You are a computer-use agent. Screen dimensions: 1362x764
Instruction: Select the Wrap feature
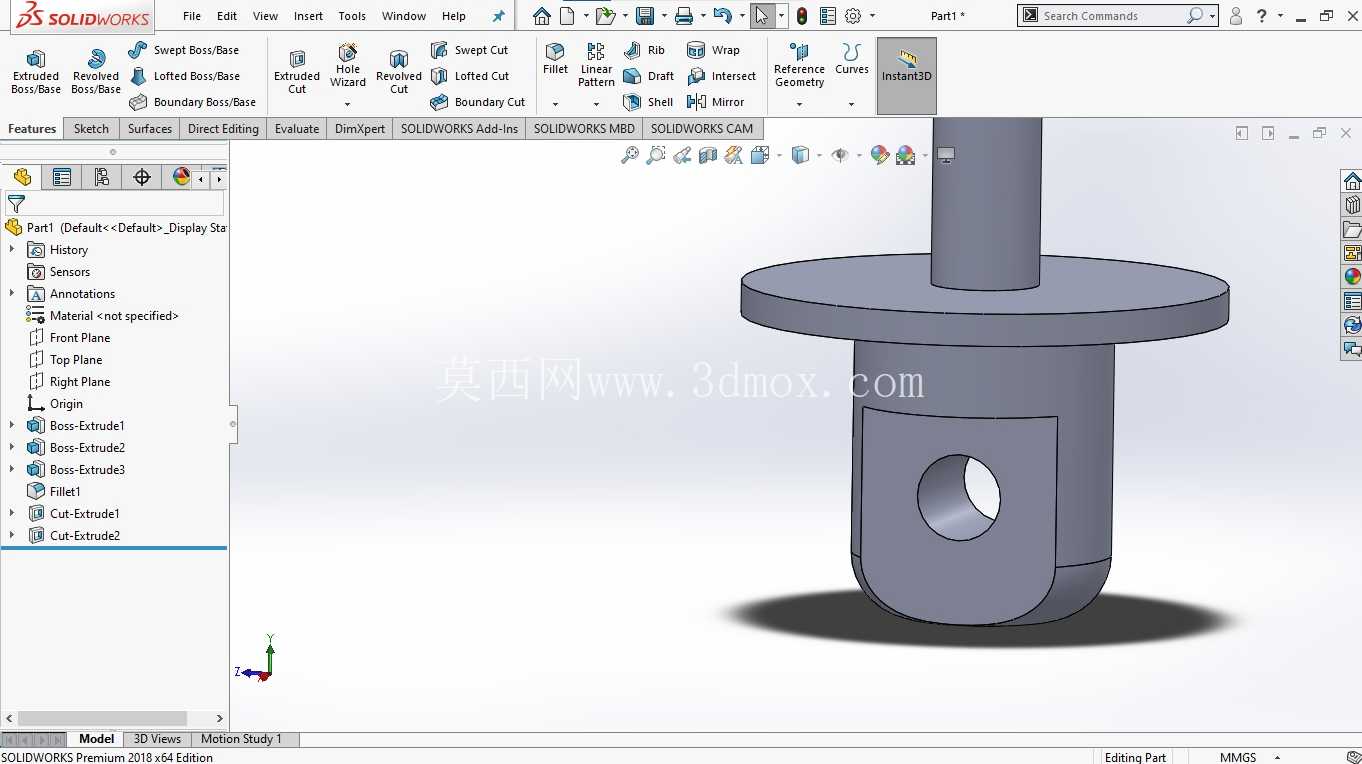713,50
